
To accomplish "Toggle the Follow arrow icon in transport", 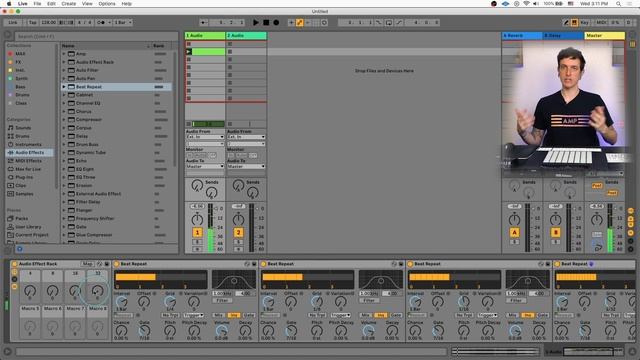I will click(x=204, y=22).
